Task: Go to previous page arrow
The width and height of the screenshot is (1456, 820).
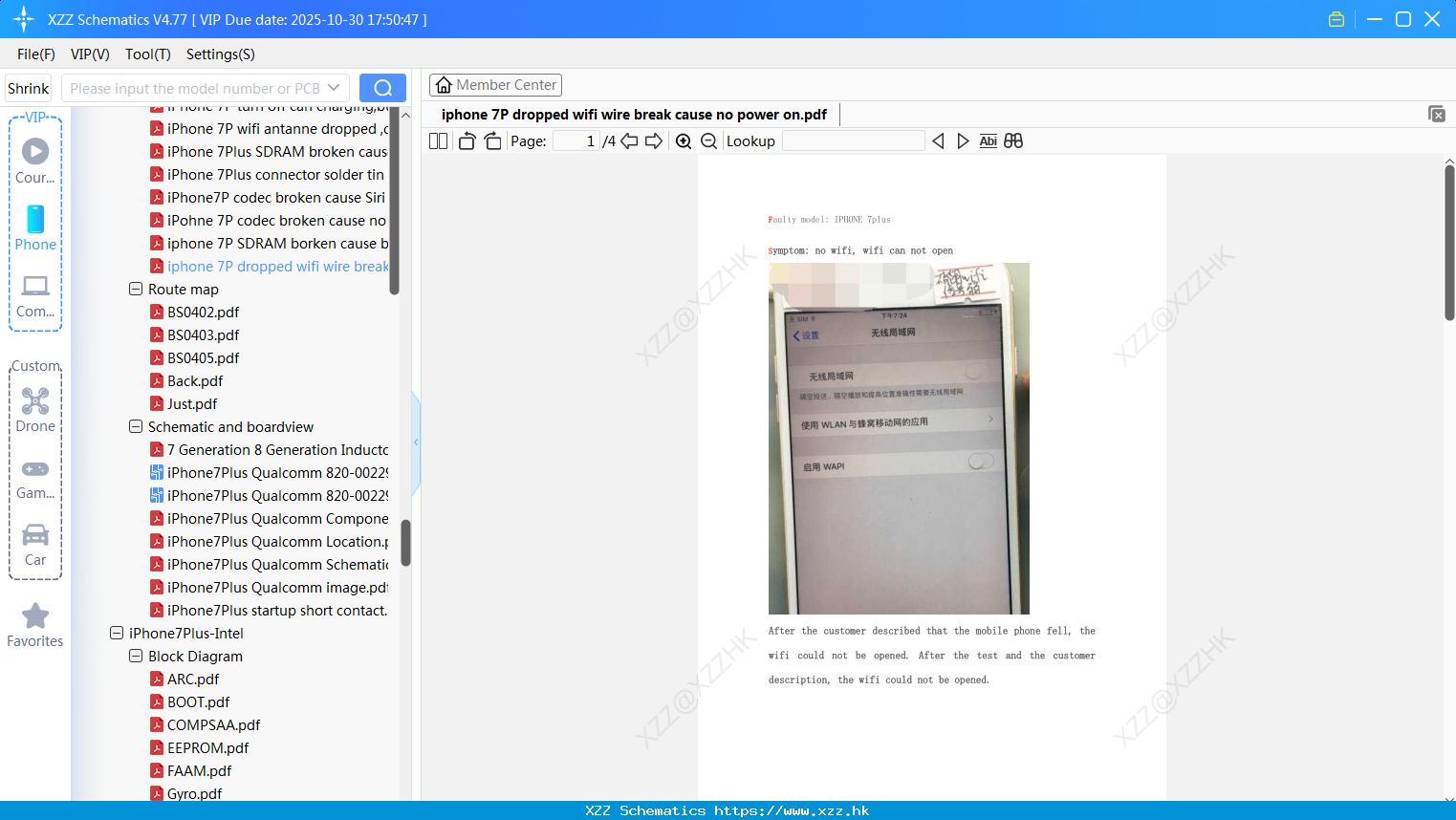Action: 629,140
